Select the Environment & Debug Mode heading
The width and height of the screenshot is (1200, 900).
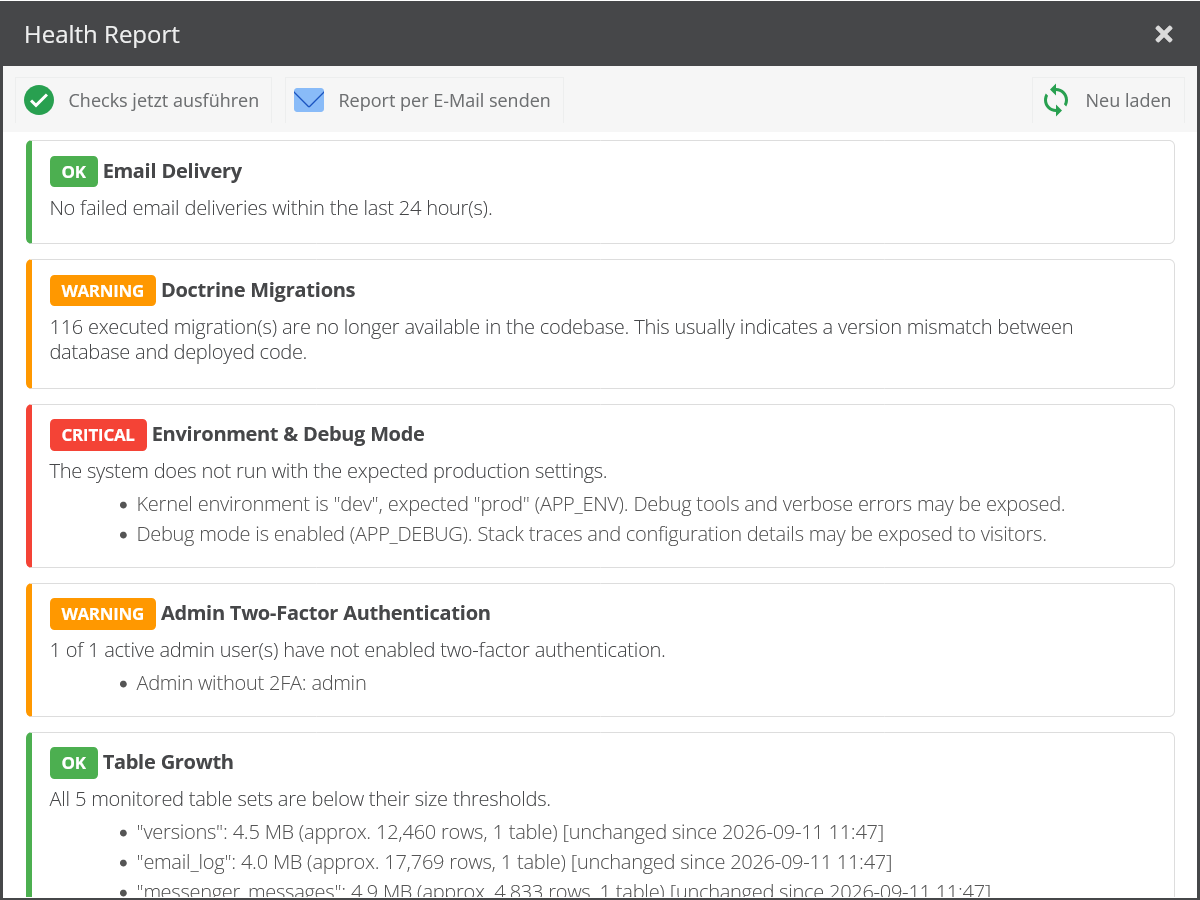(288, 434)
